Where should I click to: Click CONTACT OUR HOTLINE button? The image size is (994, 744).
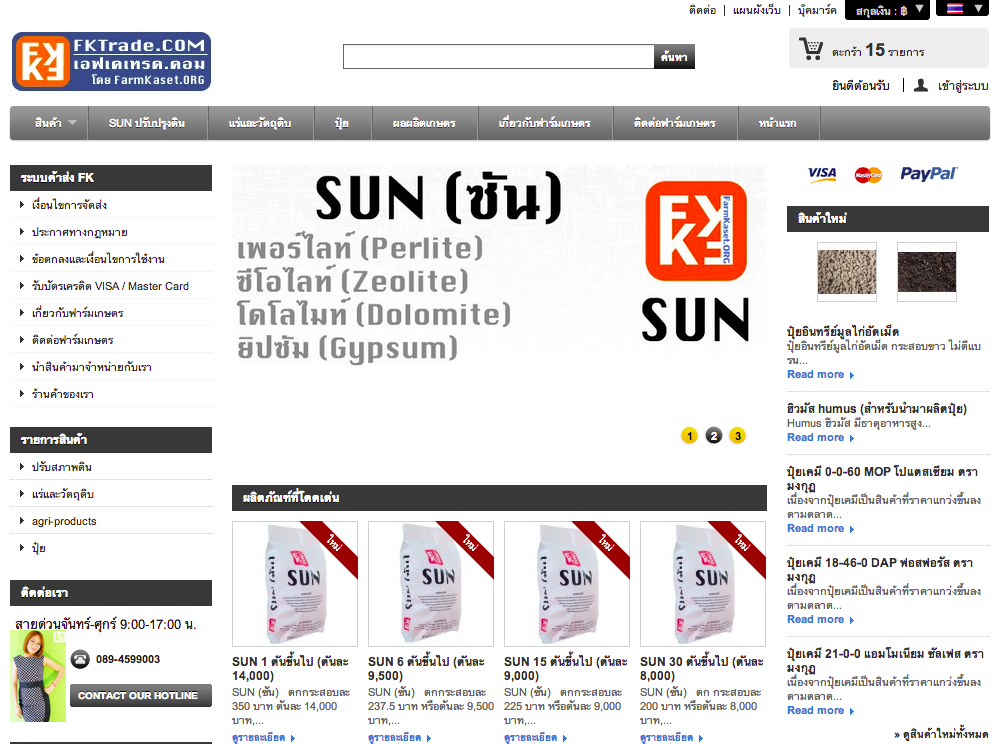pyautogui.click(x=141, y=695)
